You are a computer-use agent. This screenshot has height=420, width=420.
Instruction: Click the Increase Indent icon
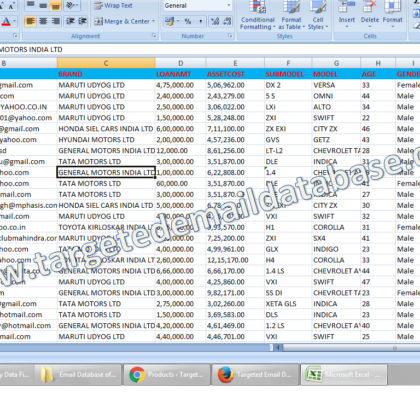(x=82, y=21)
